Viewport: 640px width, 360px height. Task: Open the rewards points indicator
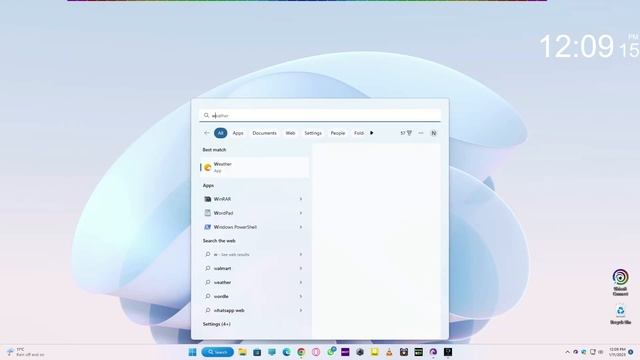406,133
